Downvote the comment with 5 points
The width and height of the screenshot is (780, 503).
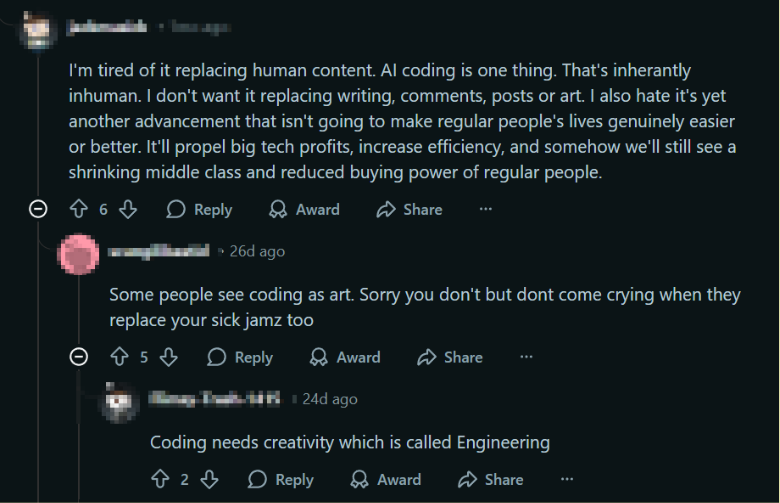169,357
